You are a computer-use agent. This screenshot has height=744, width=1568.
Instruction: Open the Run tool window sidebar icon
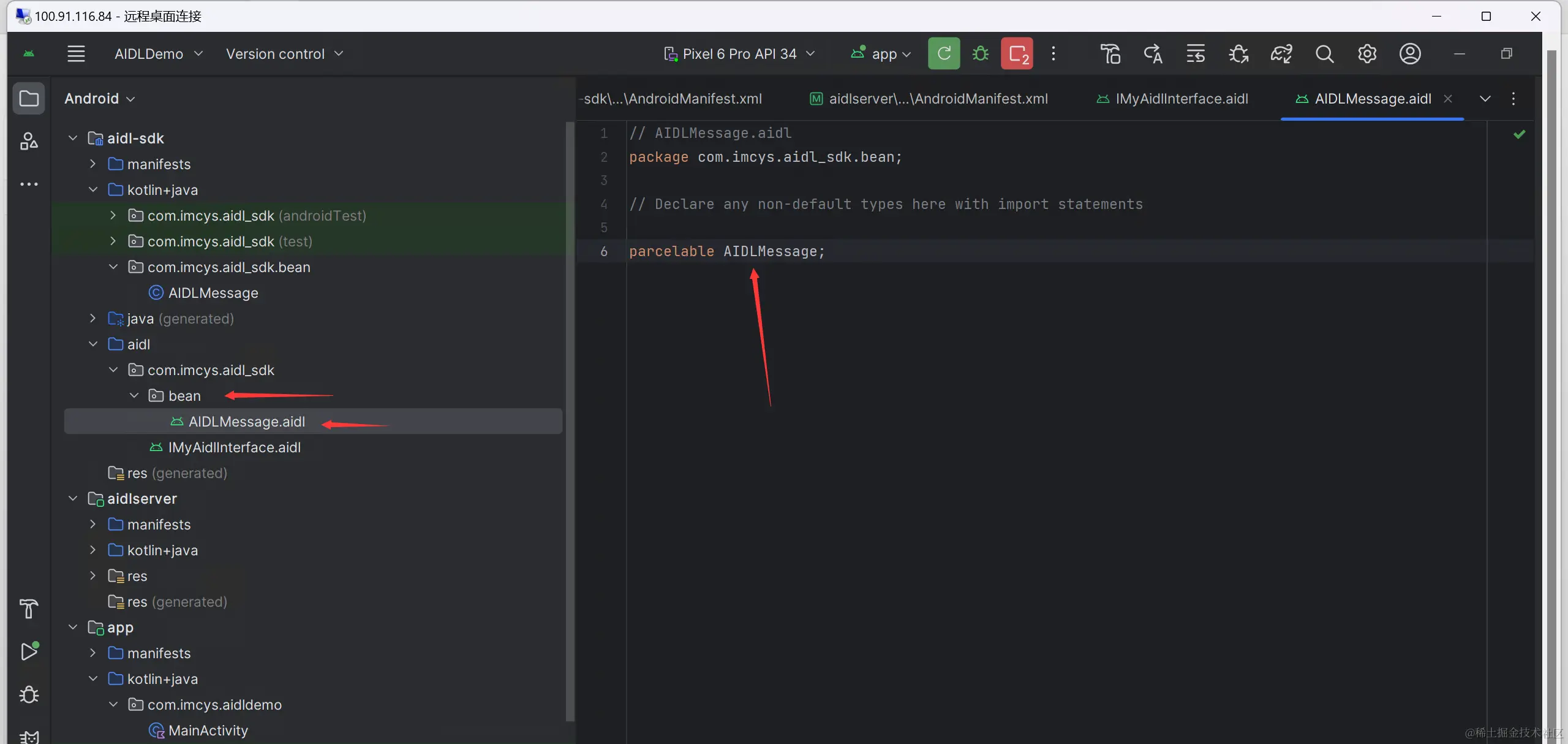tap(29, 651)
